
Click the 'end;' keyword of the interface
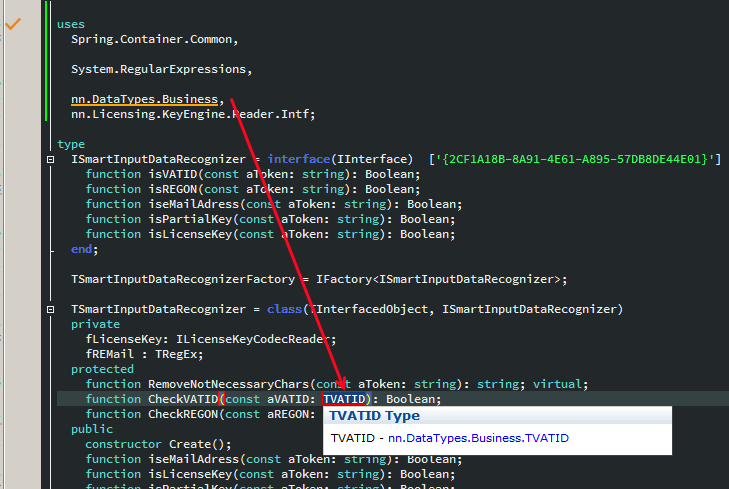point(84,249)
